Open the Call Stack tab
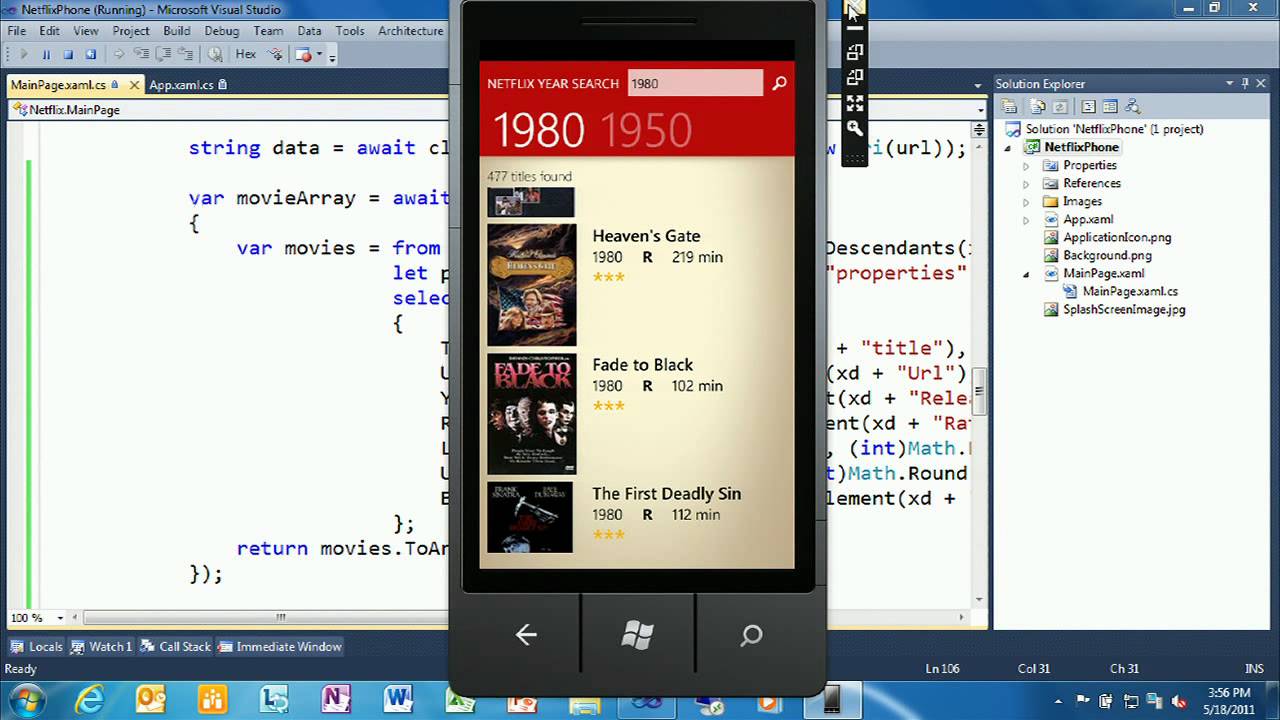1280x720 pixels. [x=176, y=647]
